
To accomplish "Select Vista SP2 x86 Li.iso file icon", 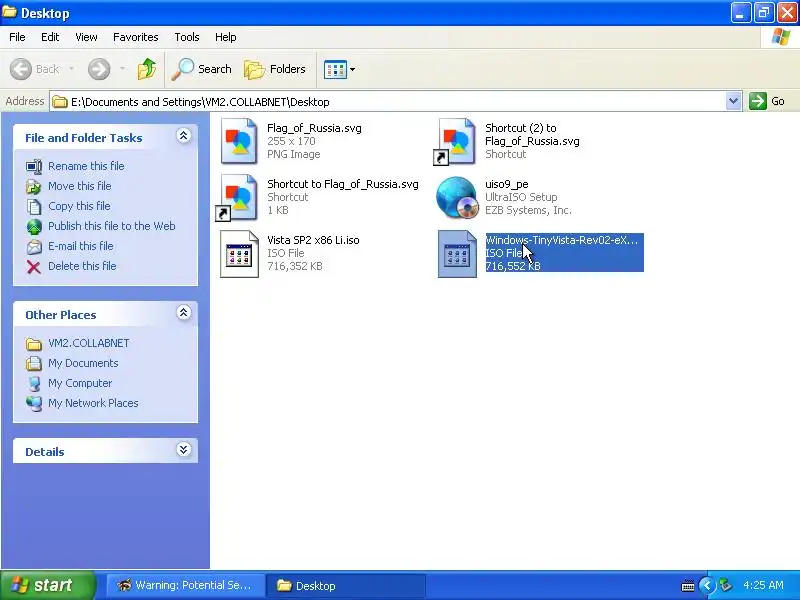I will pyautogui.click(x=239, y=254).
